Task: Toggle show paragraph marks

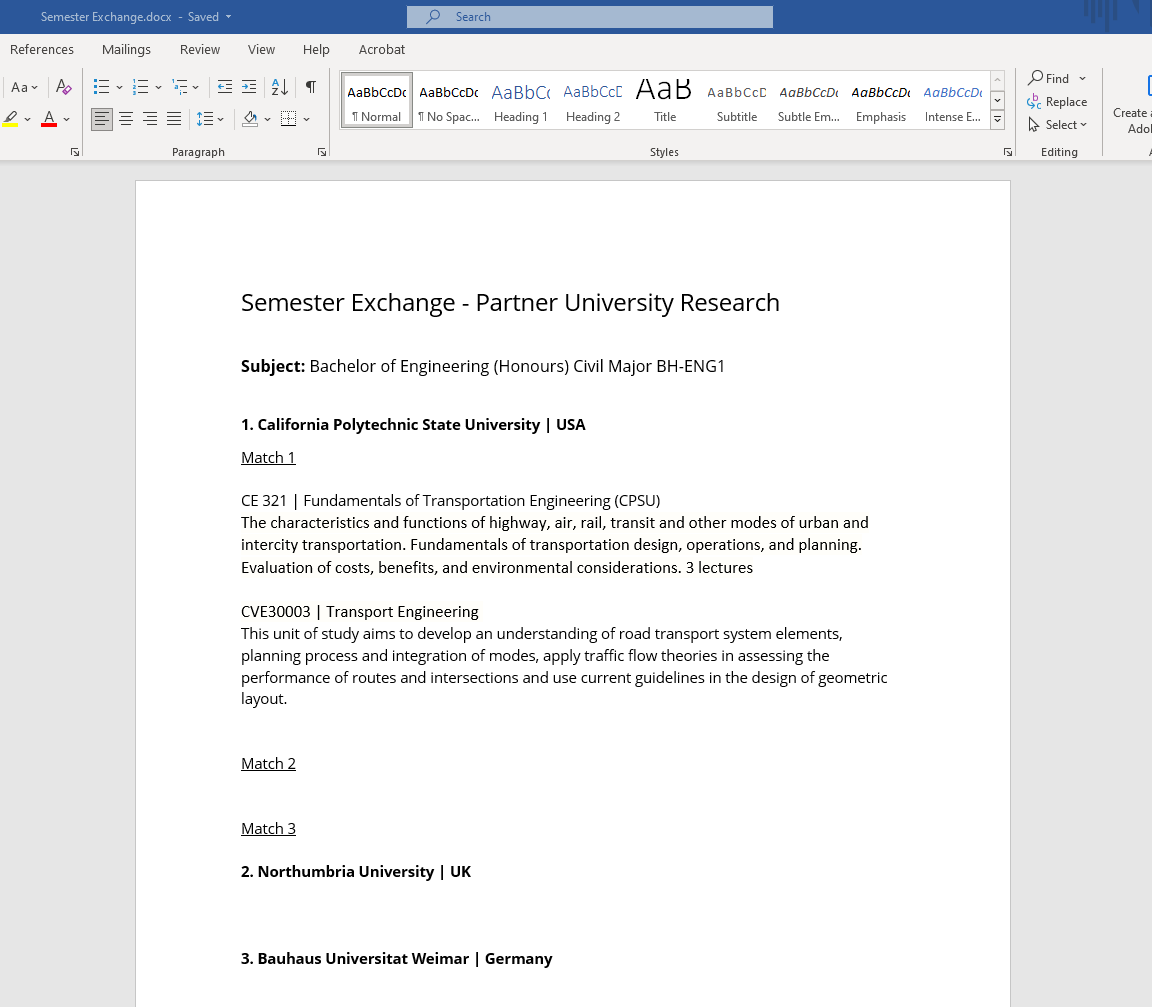Action: tap(311, 87)
